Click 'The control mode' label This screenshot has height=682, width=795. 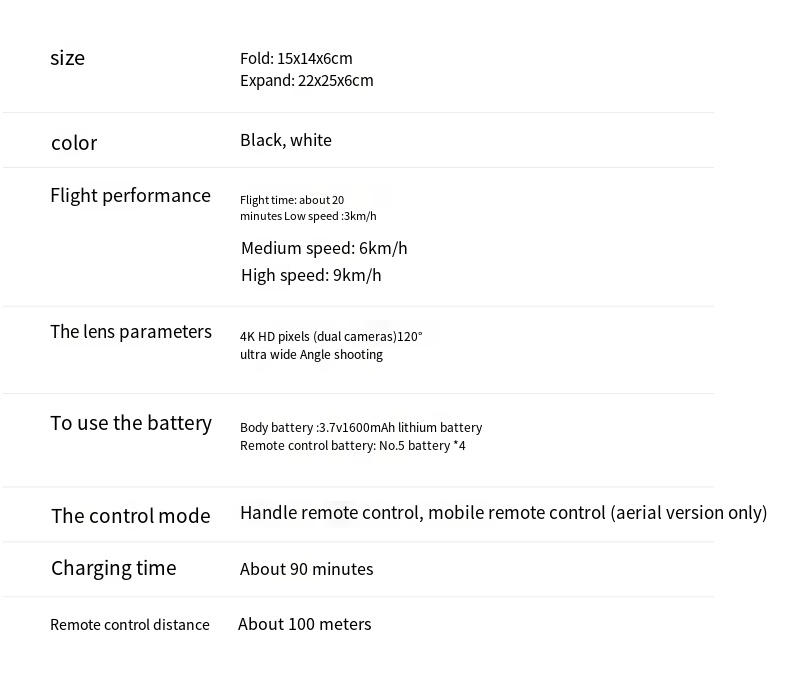tap(130, 516)
